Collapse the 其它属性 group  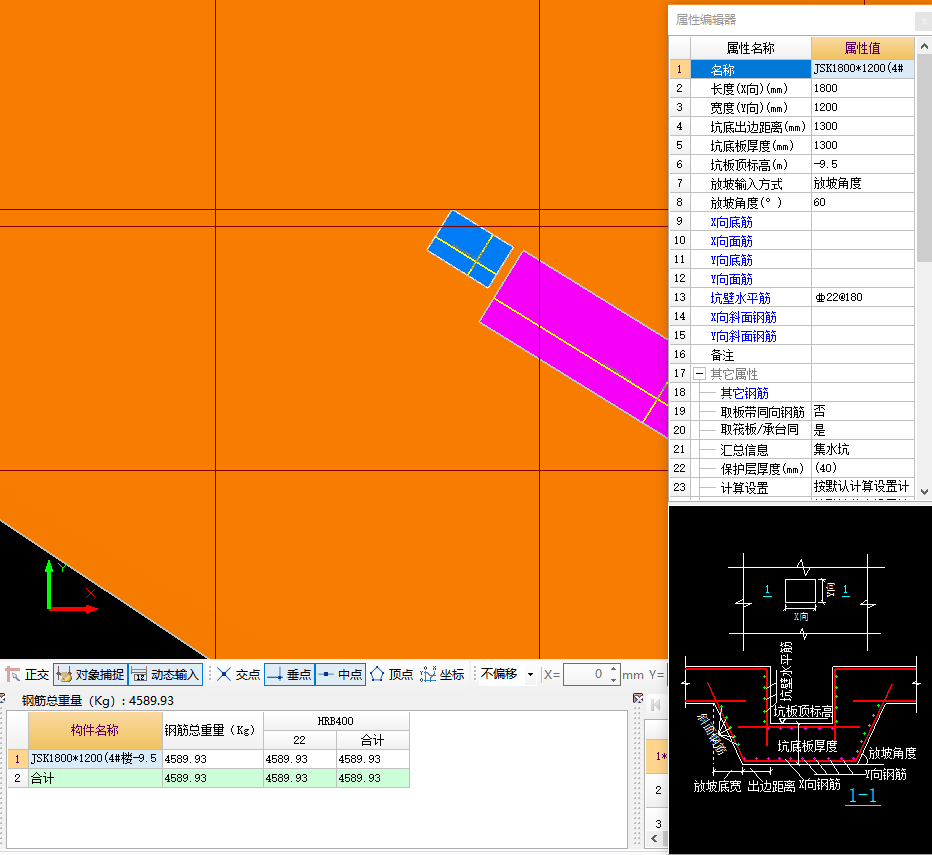coord(700,374)
